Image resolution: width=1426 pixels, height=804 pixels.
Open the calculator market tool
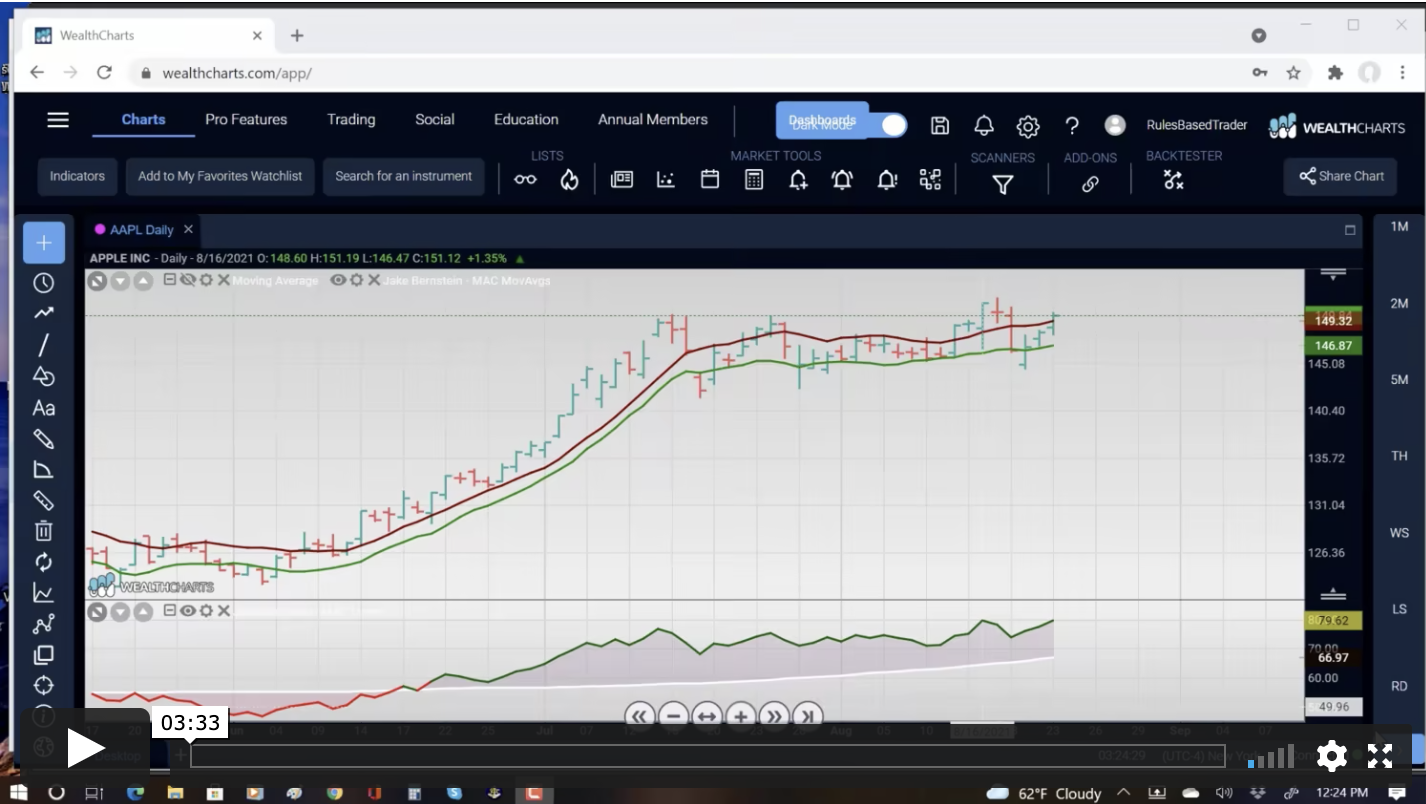coord(754,180)
